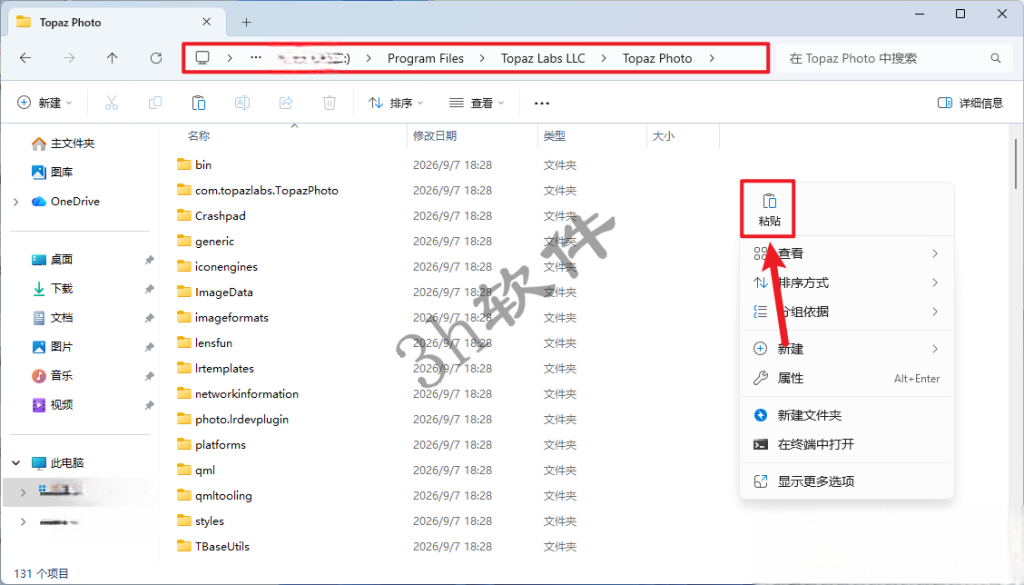Sort by the 大小 column header
This screenshot has width=1024, height=585.
tap(663, 136)
